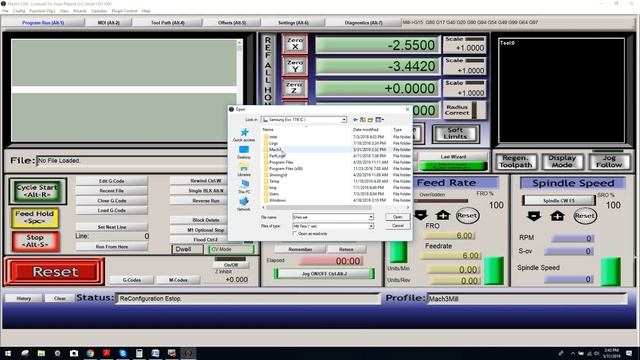Open Calculator from the taskbar

pyautogui.click(x=139, y=353)
